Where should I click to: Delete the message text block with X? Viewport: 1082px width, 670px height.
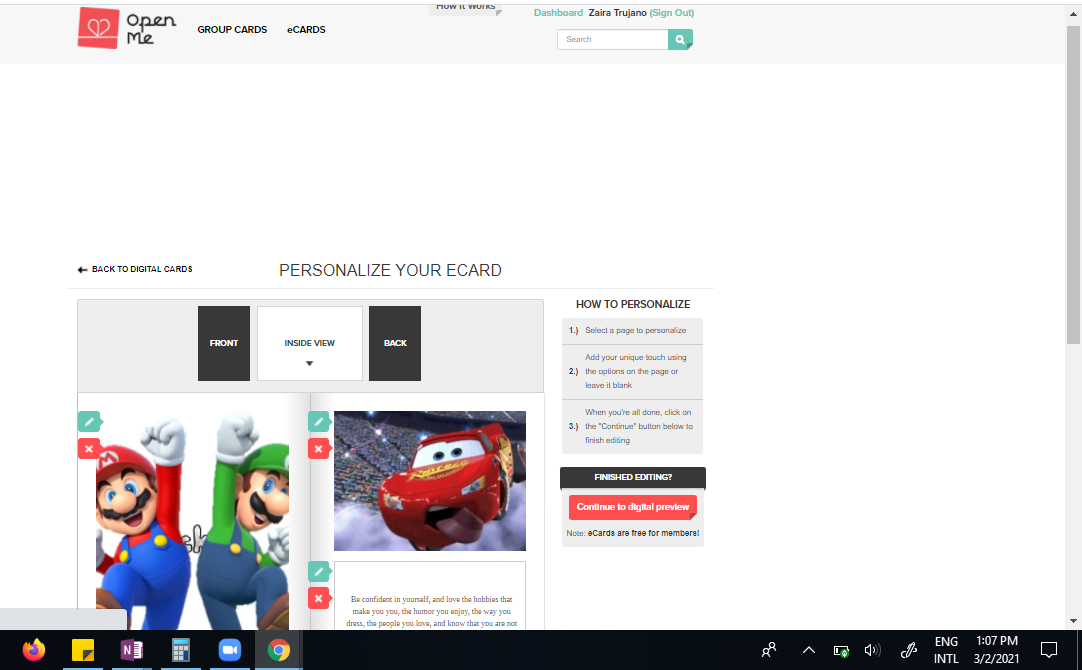(x=319, y=598)
